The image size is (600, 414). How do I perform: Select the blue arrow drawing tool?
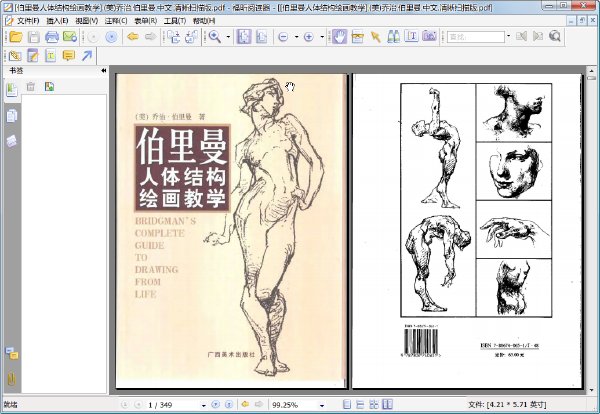pos(87,56)
